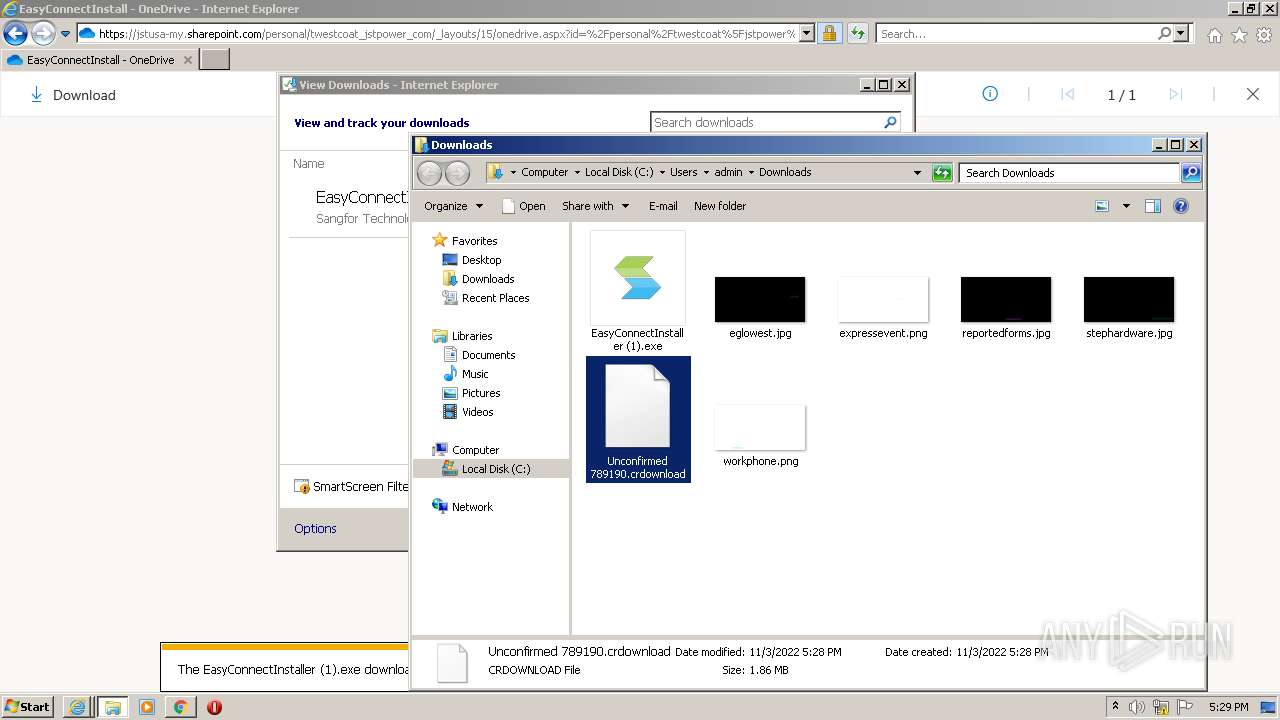Select Pictures library
The height and width of the screenshot is (720, 1280).
click(x=481, y=393)
